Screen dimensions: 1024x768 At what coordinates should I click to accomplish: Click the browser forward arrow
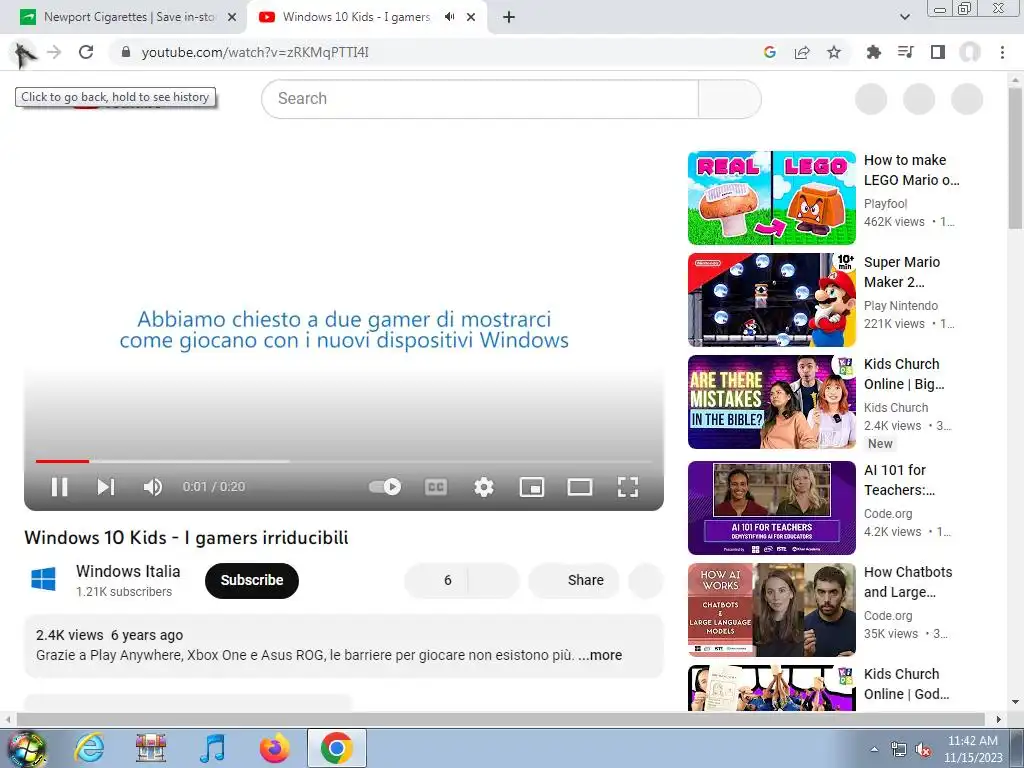[x=54, y=52]
